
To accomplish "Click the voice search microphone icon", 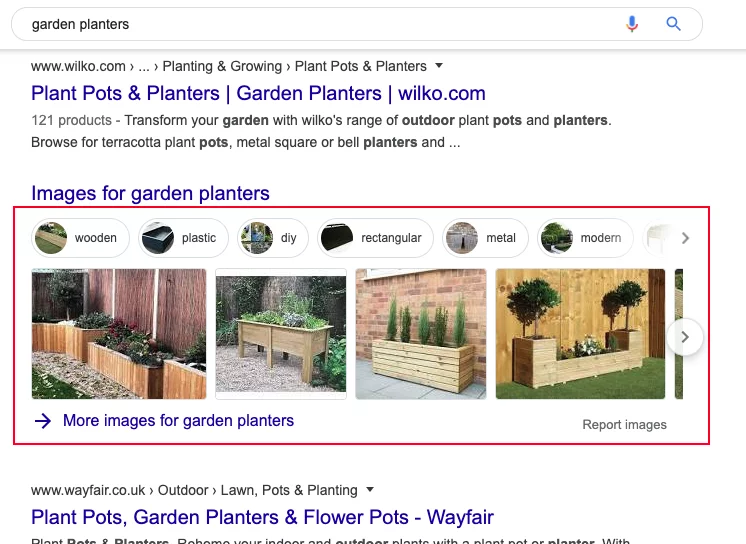I will [632, 23].
